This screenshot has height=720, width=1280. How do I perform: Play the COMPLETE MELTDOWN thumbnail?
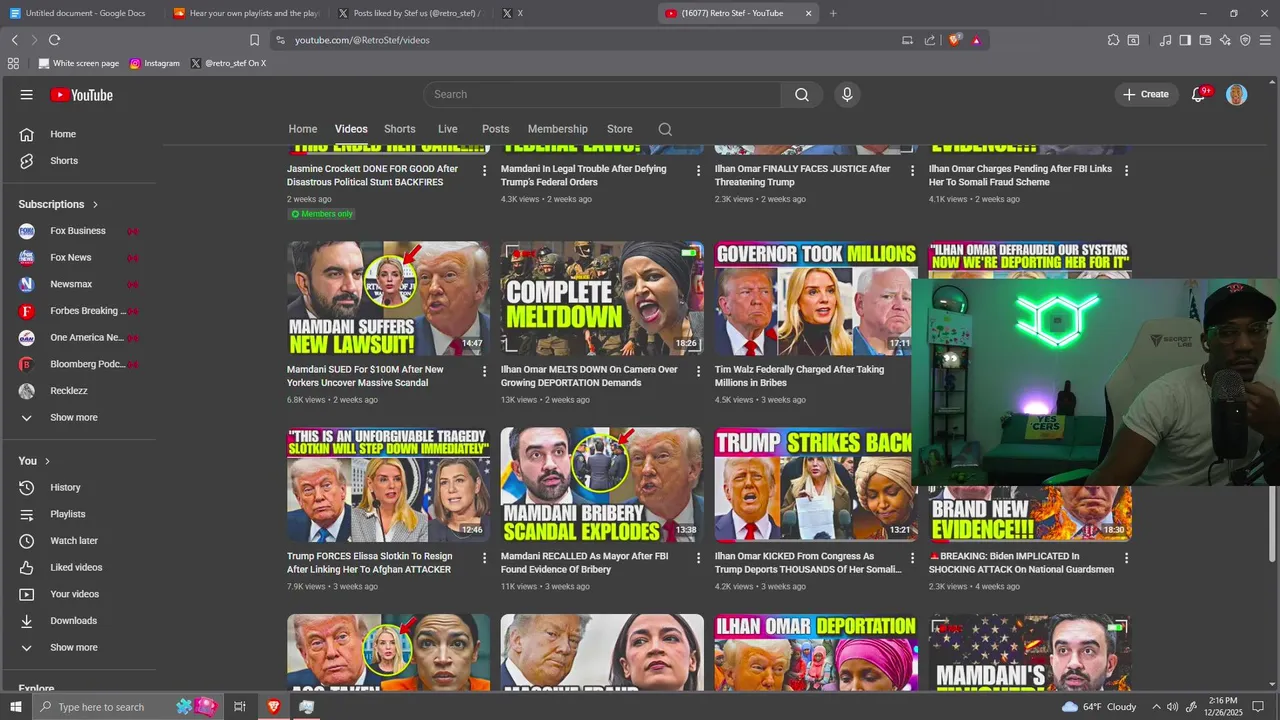602,298
